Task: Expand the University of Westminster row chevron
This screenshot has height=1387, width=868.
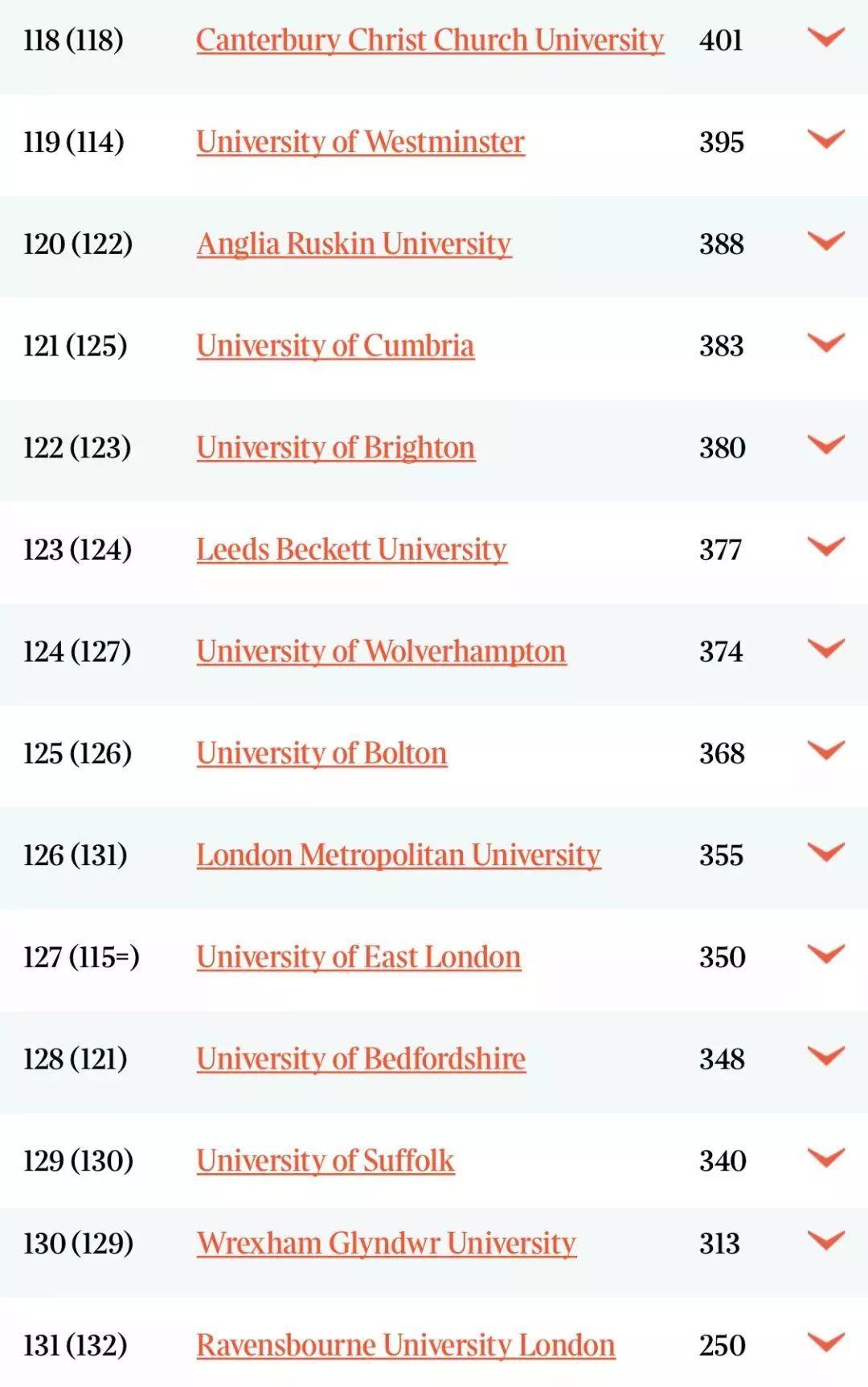Action: [x=825, y=139]
